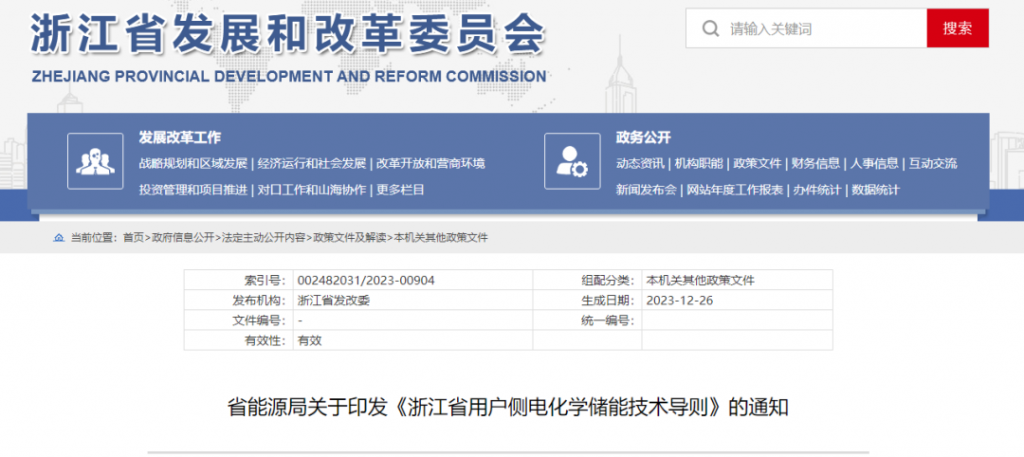Open 战略规划和区域发展 section

(193, 164)
